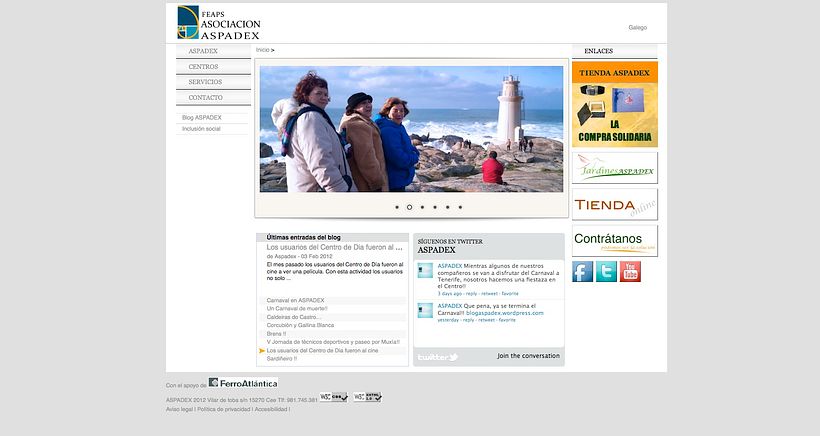The width and height of the screenshot is (820, 436).
Task: Select 'Carnaval en ASPADEX' blog entry
Action: [x=295, y=301]
